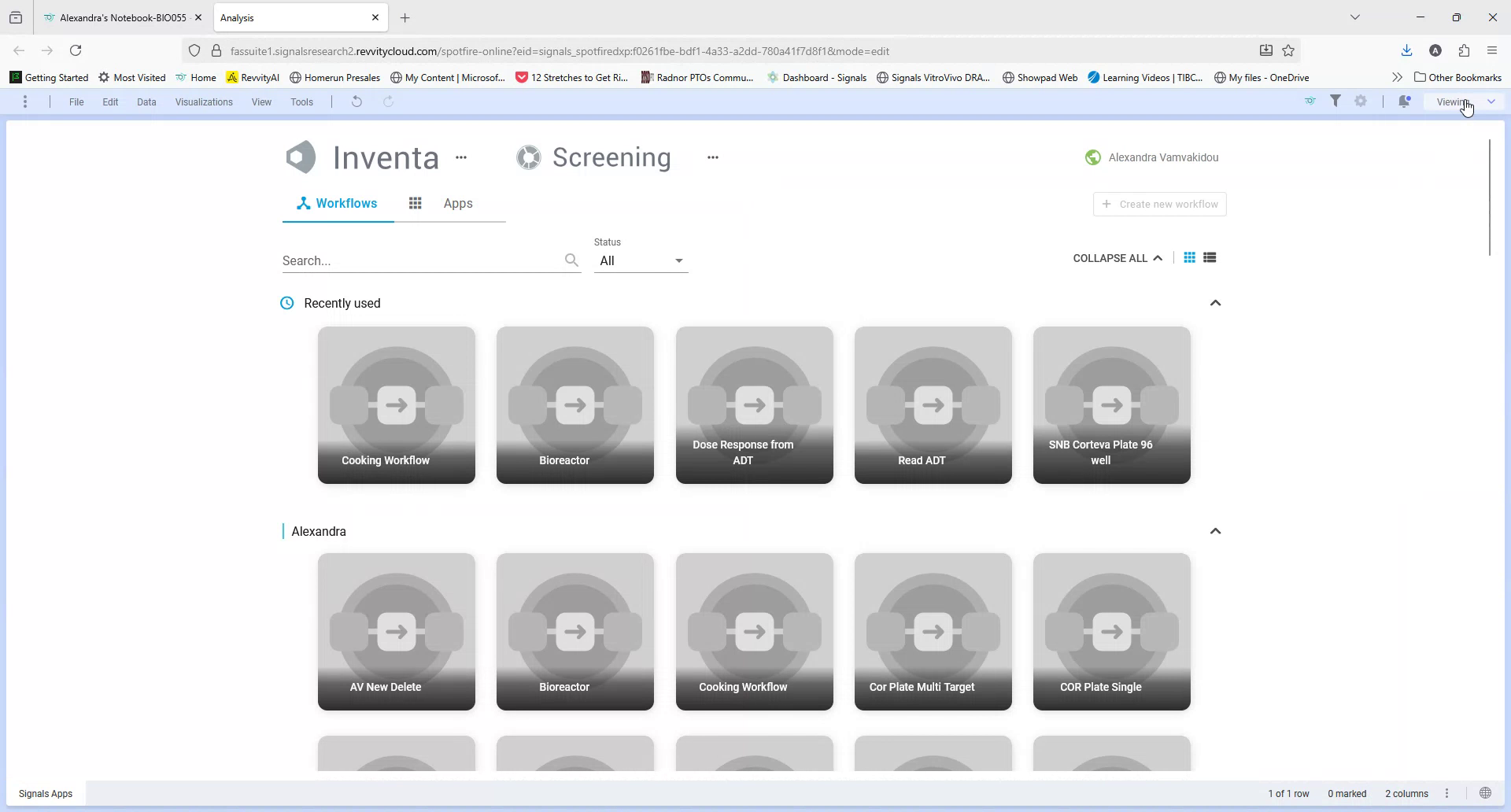1511x812 pixels.
Task: Click the redo arrow icon
Action: point(388,101)
